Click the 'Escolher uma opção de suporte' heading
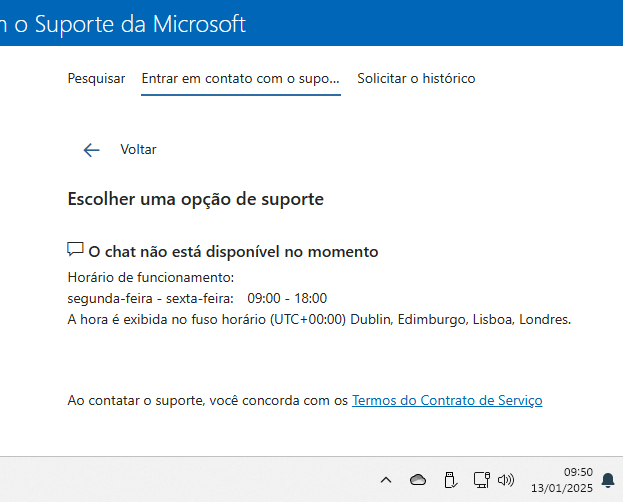623x502 pixels. pyautogui.click(x=195, y=199)
